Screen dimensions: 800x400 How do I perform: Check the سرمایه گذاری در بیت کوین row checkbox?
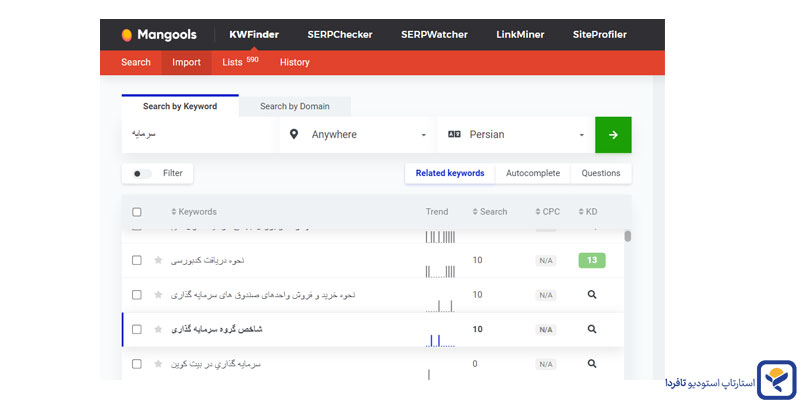coord(137,364)
